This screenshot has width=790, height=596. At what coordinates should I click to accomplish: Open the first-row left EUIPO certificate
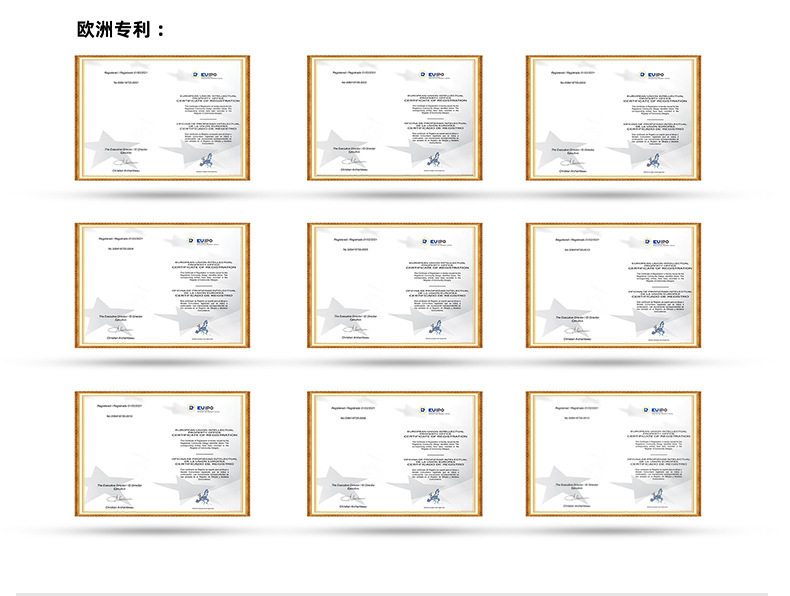click(x=162, y=118)
